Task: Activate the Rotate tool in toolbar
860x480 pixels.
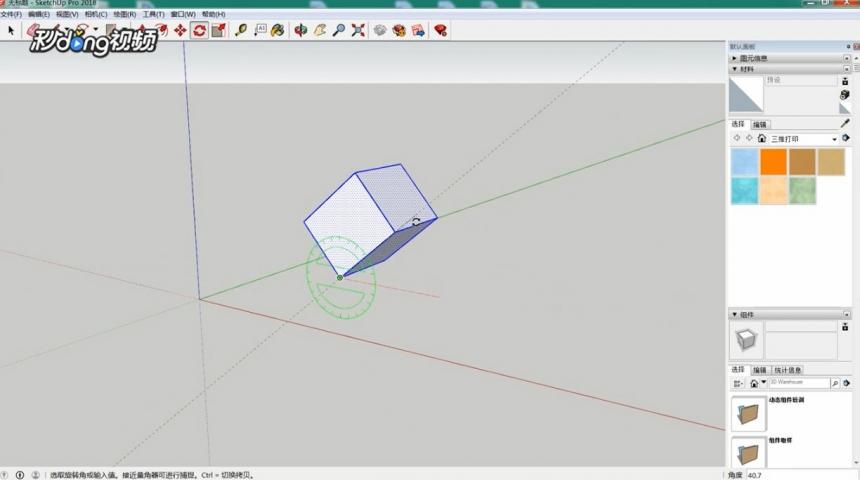Action: coord(199,31)
